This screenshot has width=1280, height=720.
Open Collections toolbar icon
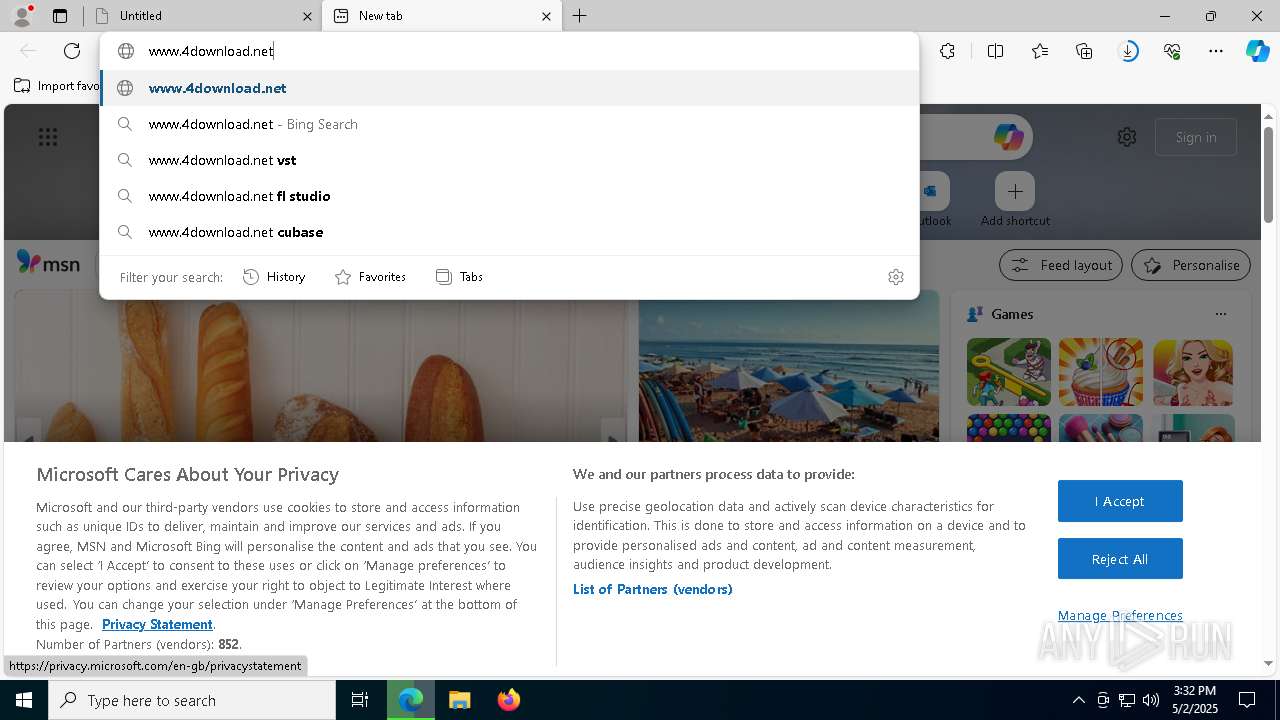point(1084,51)
